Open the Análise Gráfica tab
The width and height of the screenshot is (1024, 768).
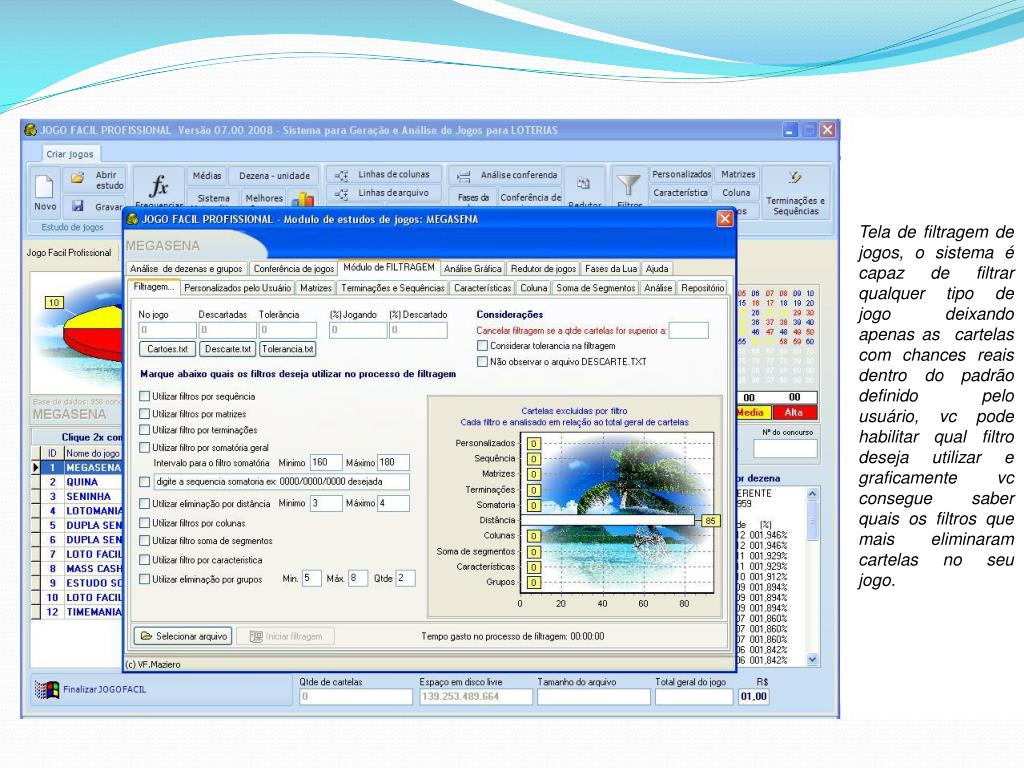472,268
